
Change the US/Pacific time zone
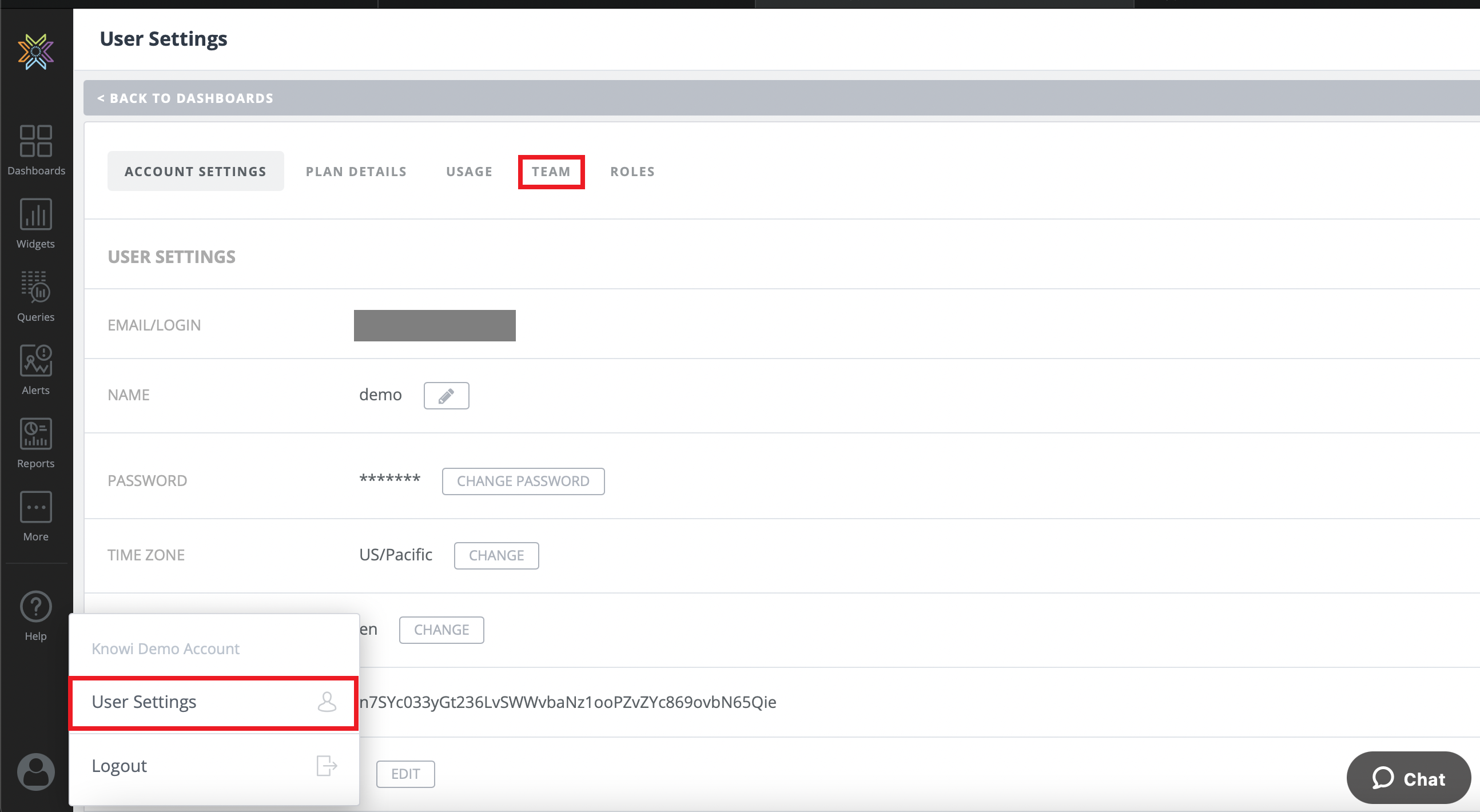pos(496,555)
